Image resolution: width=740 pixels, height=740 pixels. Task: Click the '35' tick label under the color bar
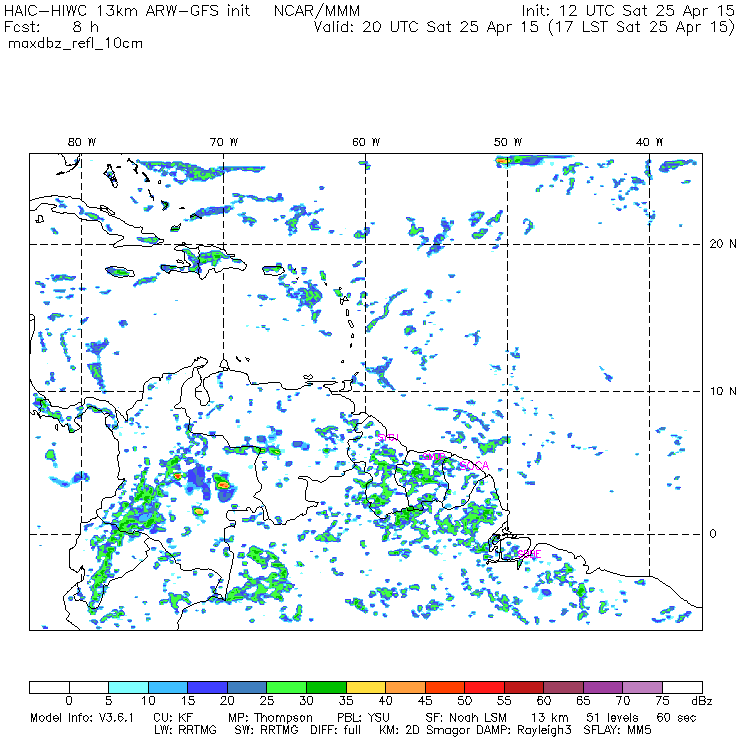(346, 701)
